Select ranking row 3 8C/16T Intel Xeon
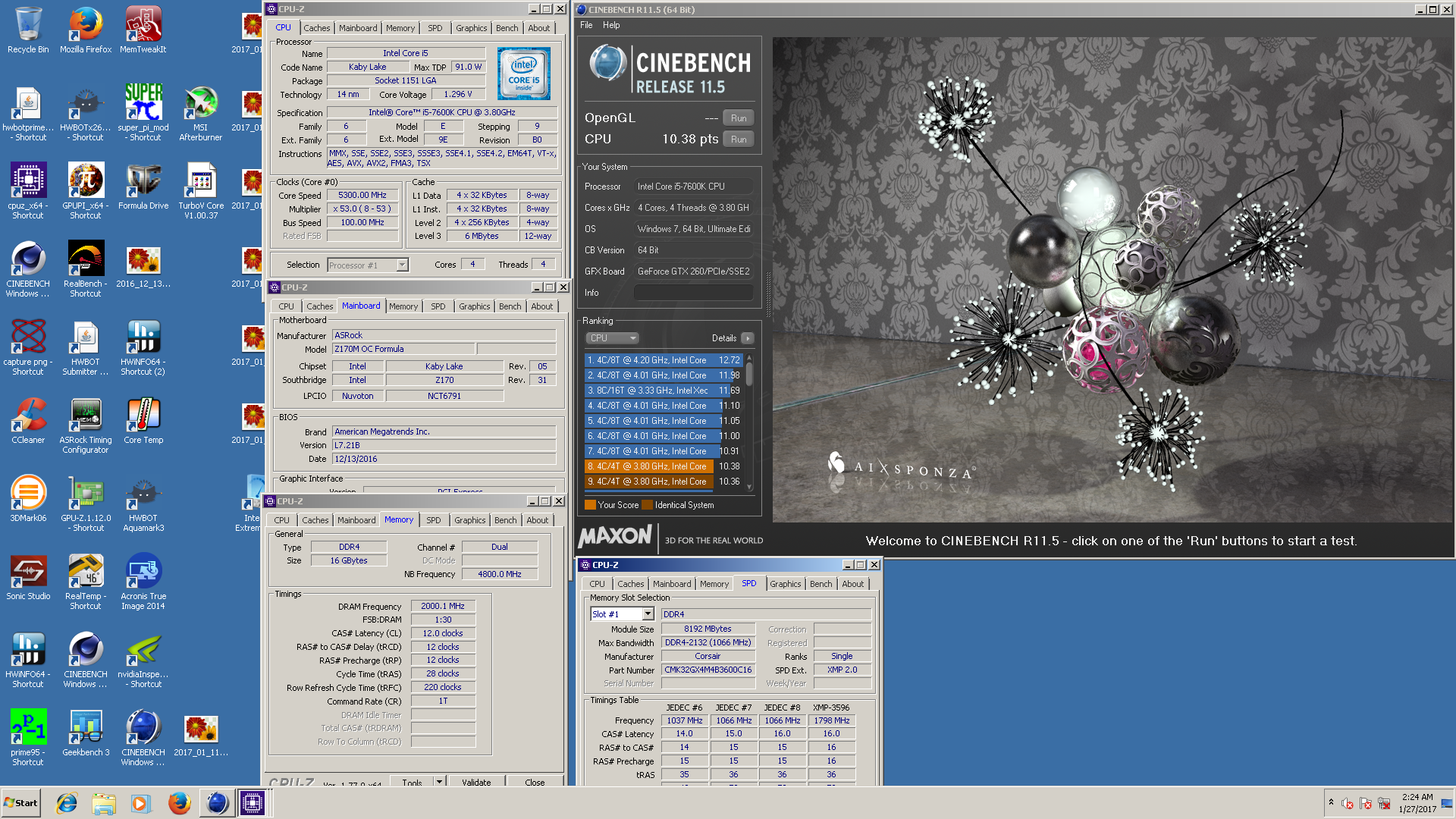The height and width of the screenshot is (819, 1456). click(663, 391)
